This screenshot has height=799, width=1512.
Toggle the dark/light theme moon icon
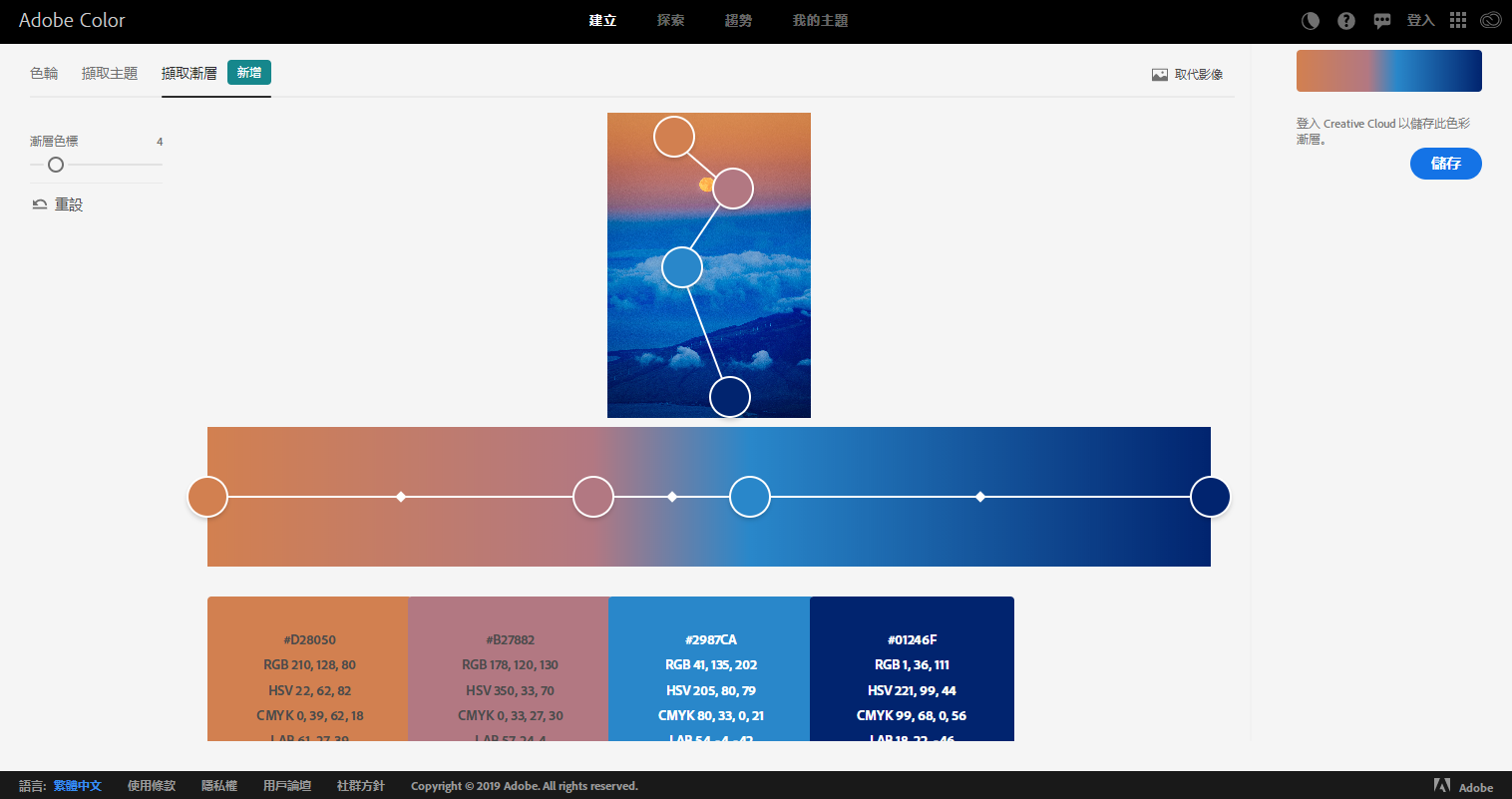(1311, 21)
